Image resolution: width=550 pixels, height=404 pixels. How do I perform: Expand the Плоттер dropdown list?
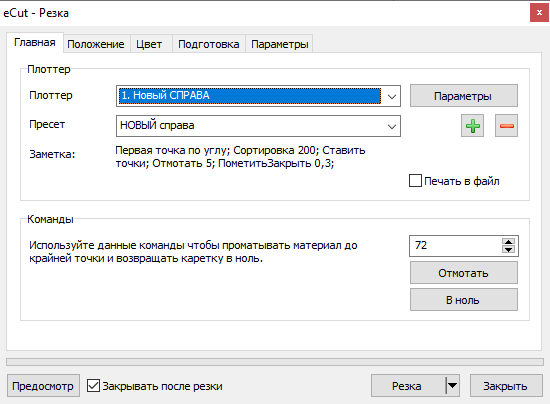click(392, 96)
